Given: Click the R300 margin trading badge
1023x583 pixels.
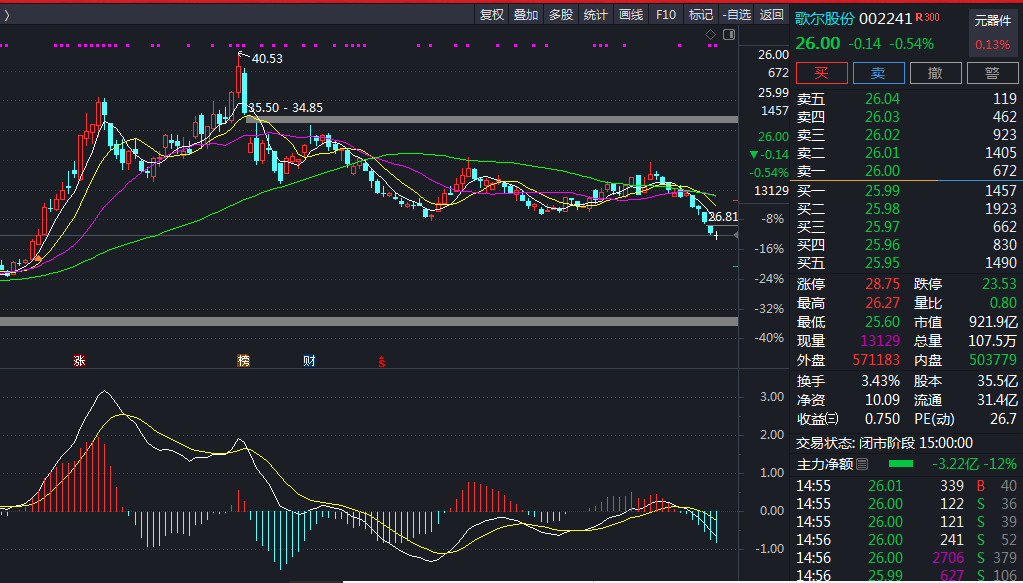Looking at the screenshot, I should pos(928,17).
